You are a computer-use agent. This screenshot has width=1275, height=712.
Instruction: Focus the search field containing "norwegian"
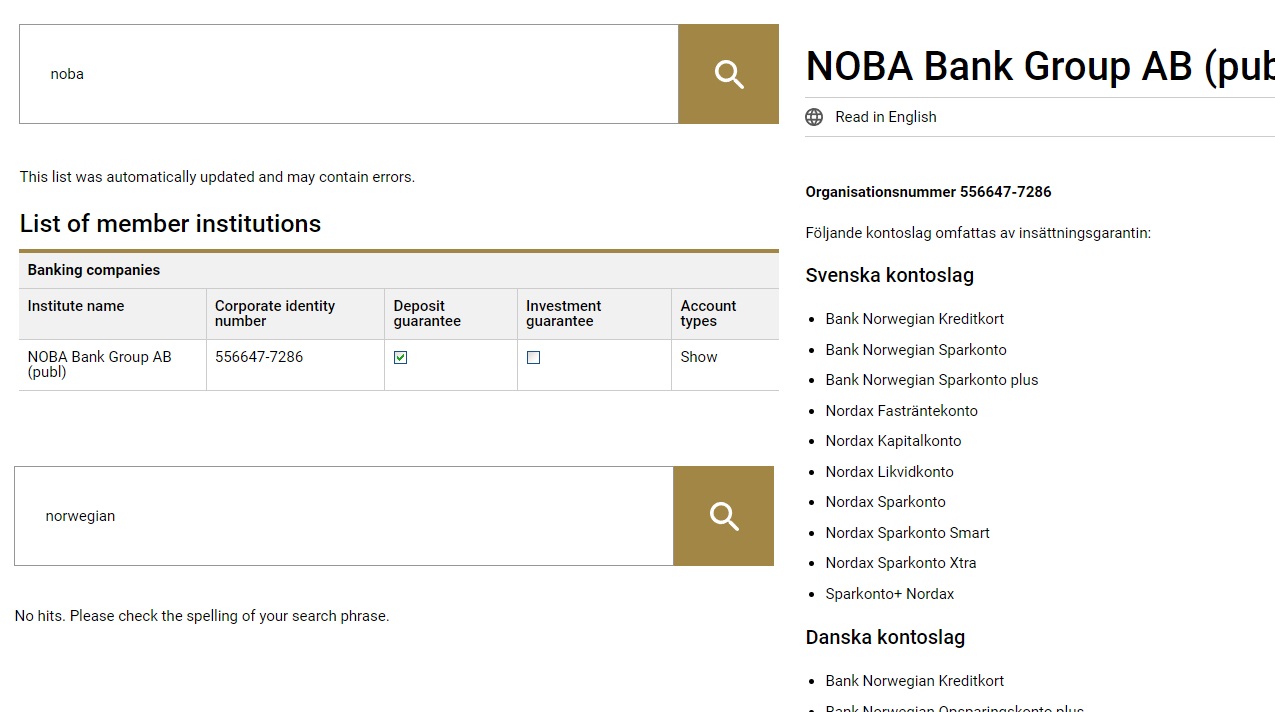click(x=343, y=516)
